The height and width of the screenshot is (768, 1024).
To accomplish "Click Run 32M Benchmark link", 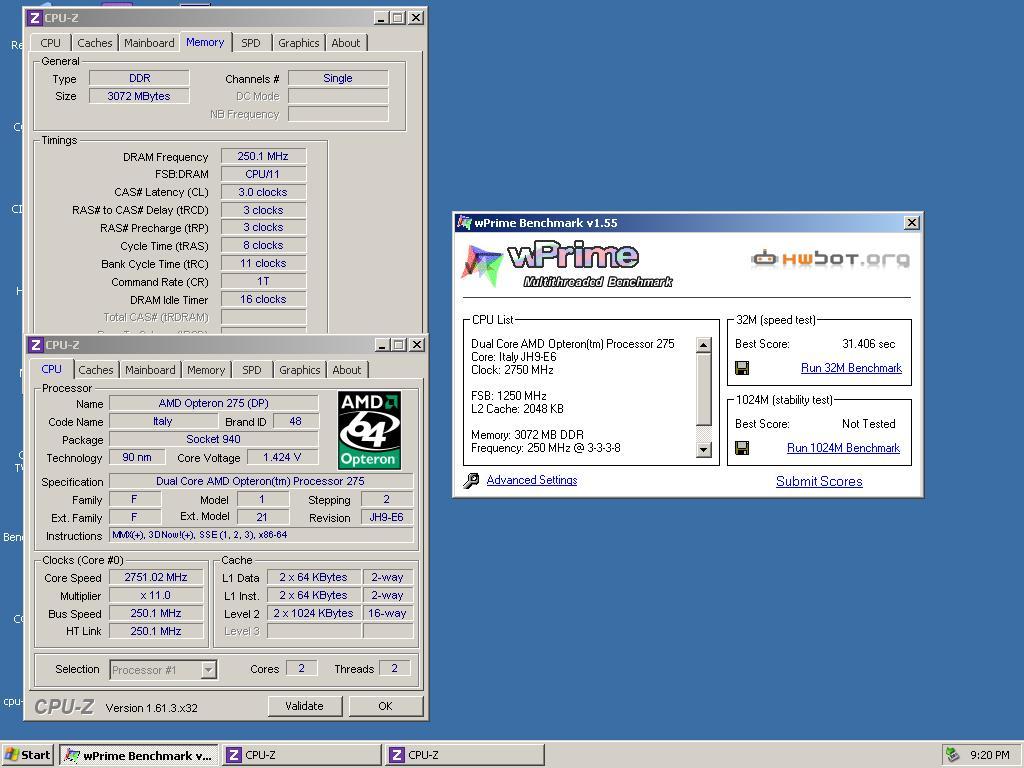I will pos(851,368).
